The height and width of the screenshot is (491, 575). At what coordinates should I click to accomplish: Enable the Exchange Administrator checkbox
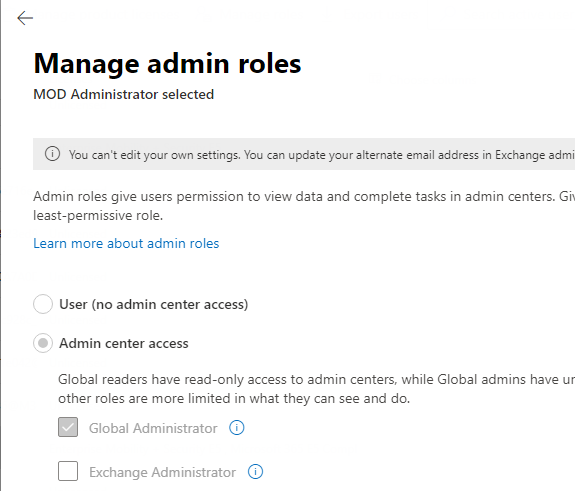click(68, 471)
